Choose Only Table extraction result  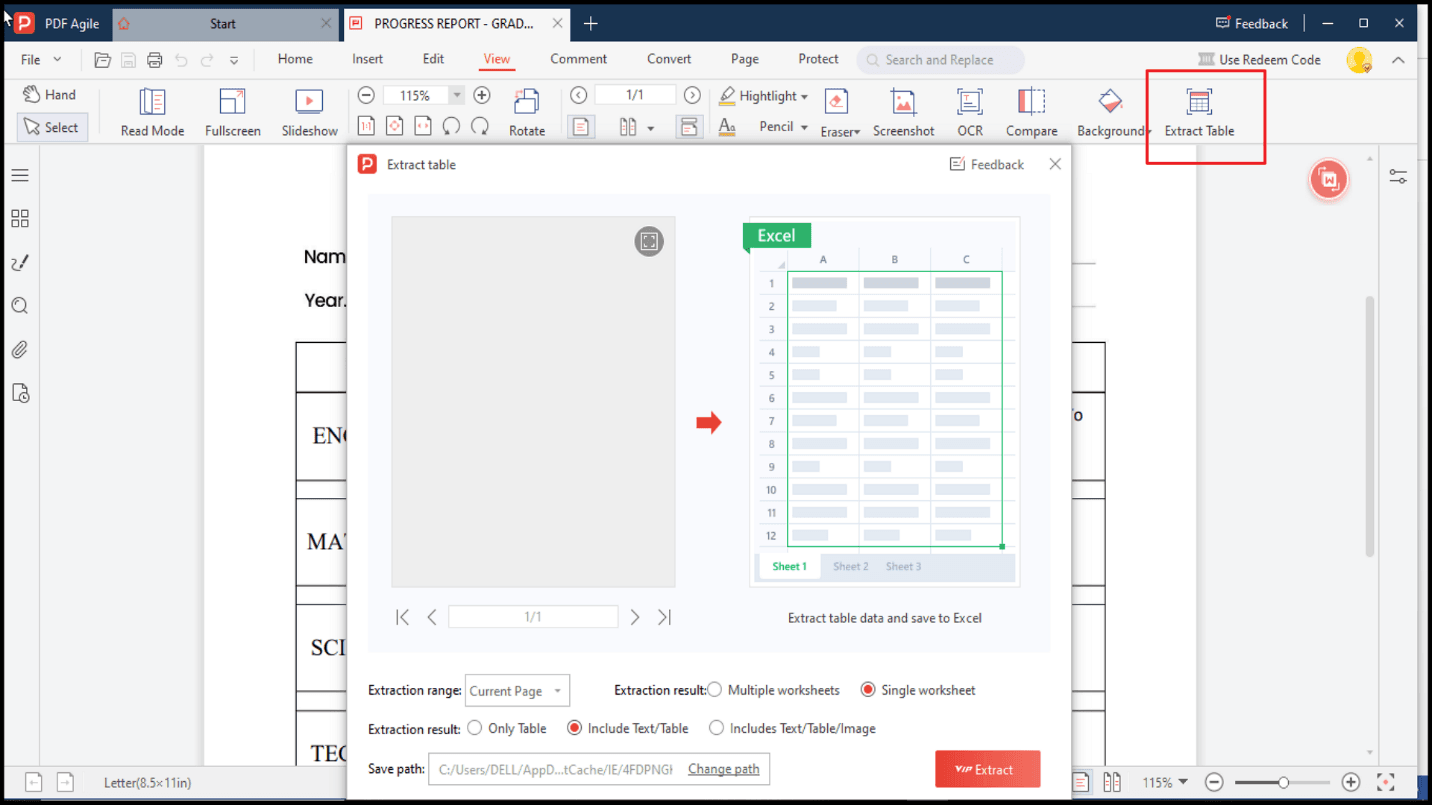507,728
